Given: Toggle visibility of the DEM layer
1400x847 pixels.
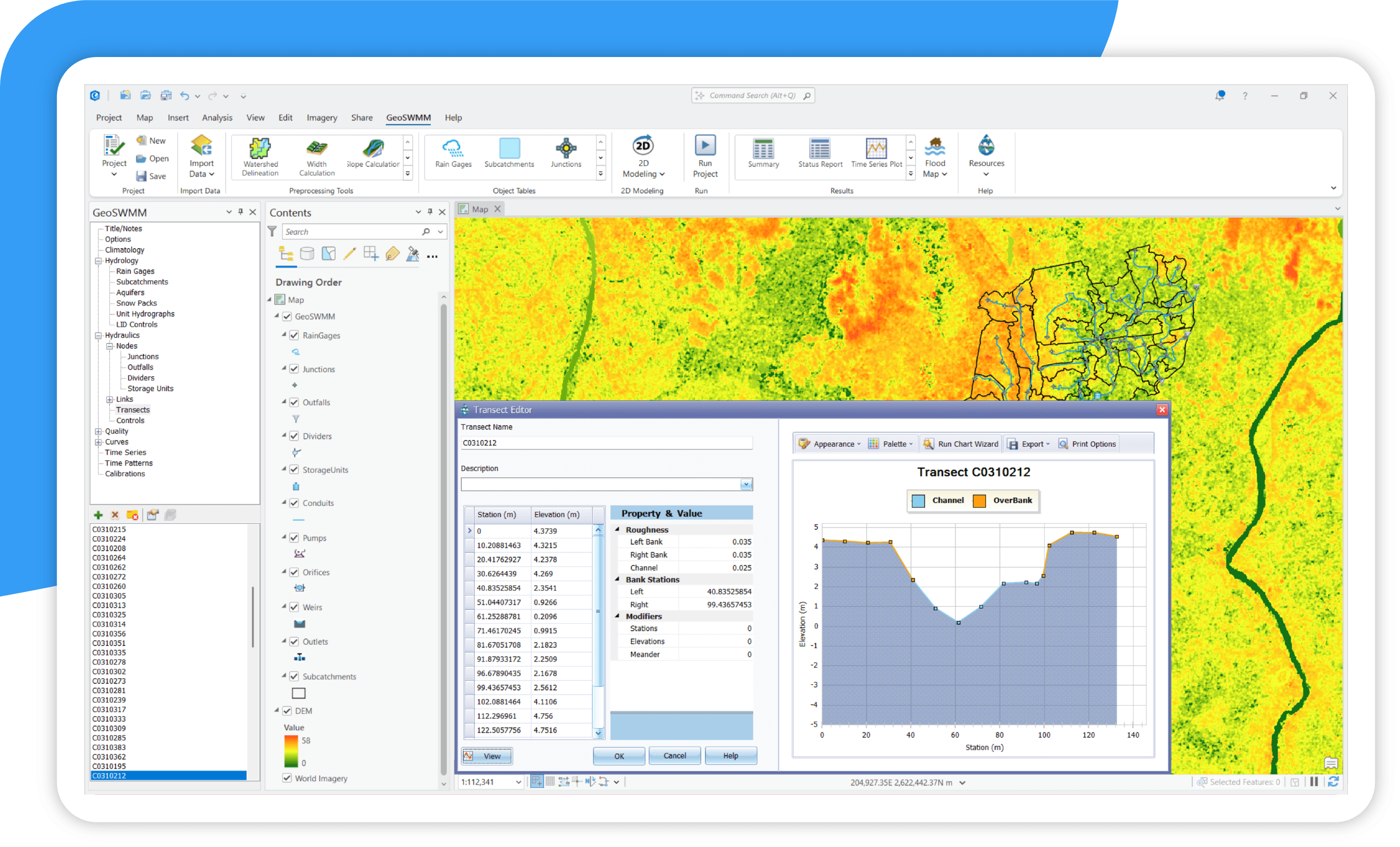Looking at the screenshot, I should (286, 710).
